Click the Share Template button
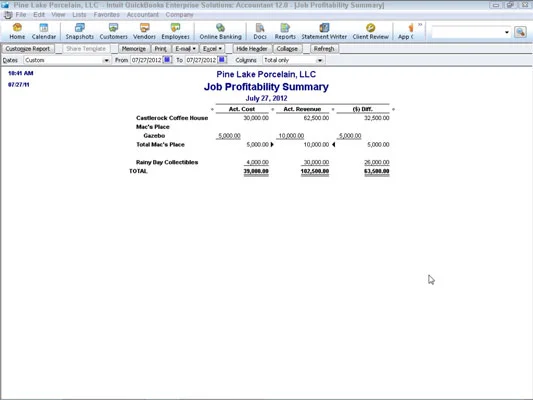The height and width of the screenshot is (400, 533). pyautogui.click(x=86, y=49)
